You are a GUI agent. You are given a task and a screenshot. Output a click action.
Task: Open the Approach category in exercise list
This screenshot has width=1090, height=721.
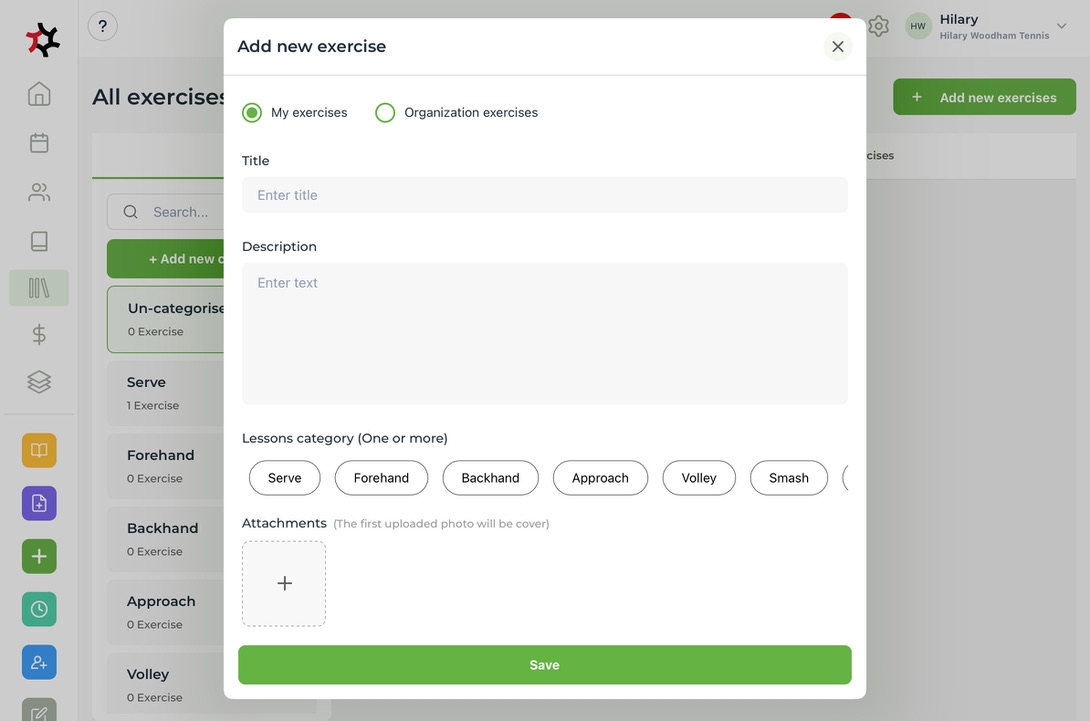point(161,611)
